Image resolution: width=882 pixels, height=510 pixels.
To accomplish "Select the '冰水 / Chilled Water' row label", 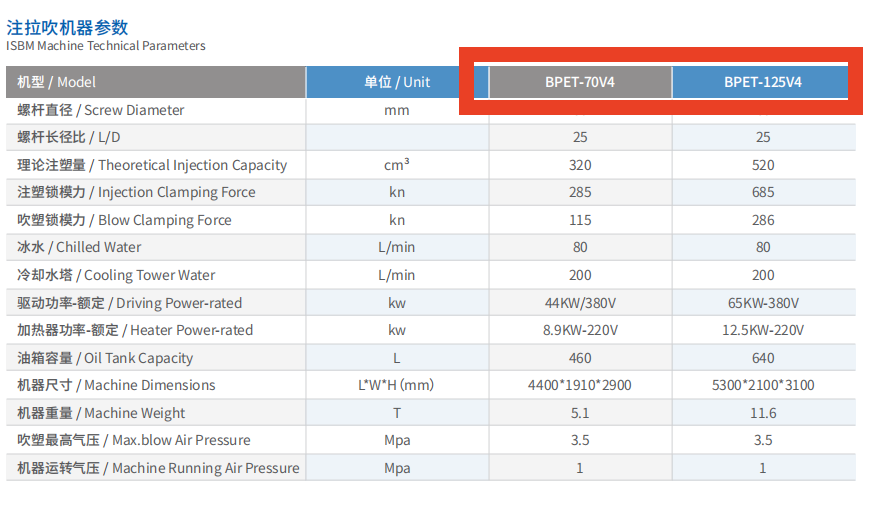I will click(x=79, y=247).
